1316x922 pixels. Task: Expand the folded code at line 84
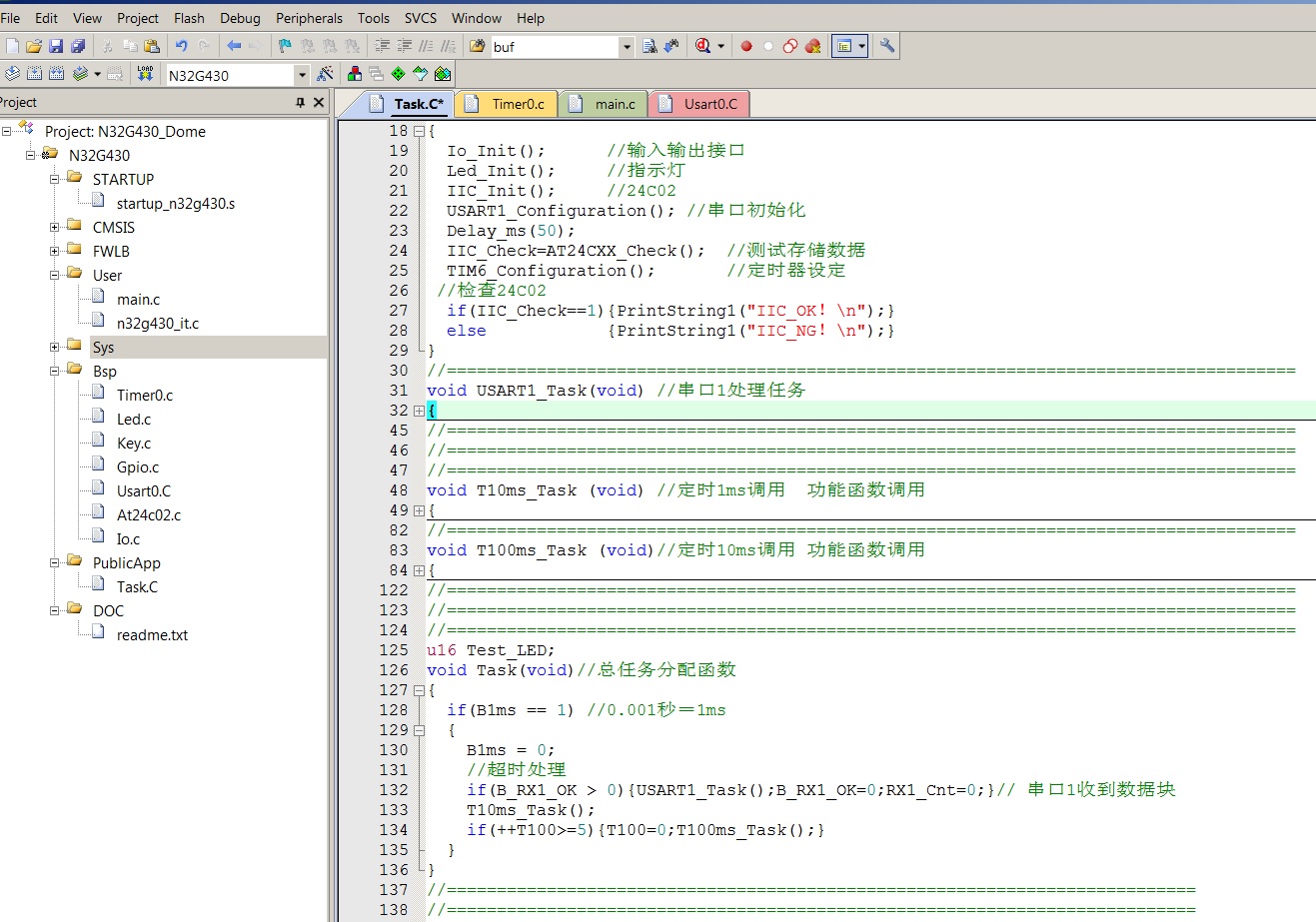(420, 570)
